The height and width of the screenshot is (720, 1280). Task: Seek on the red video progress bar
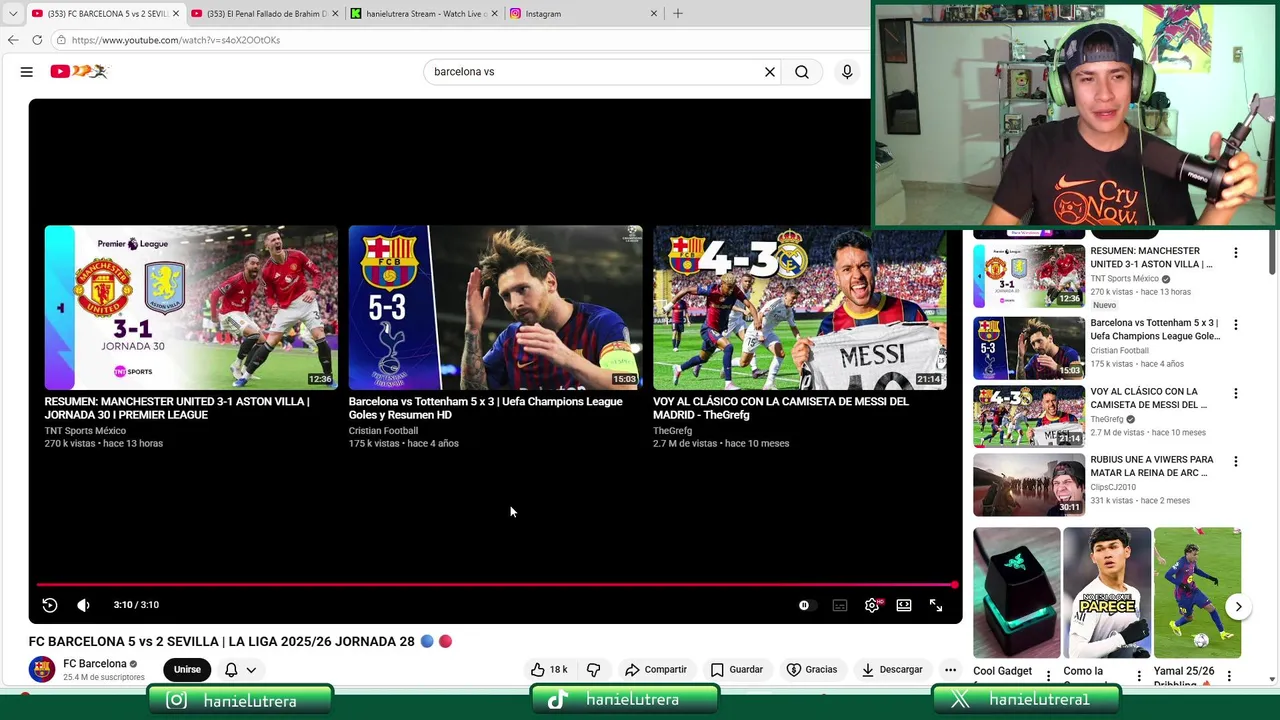tap(496, 585)
